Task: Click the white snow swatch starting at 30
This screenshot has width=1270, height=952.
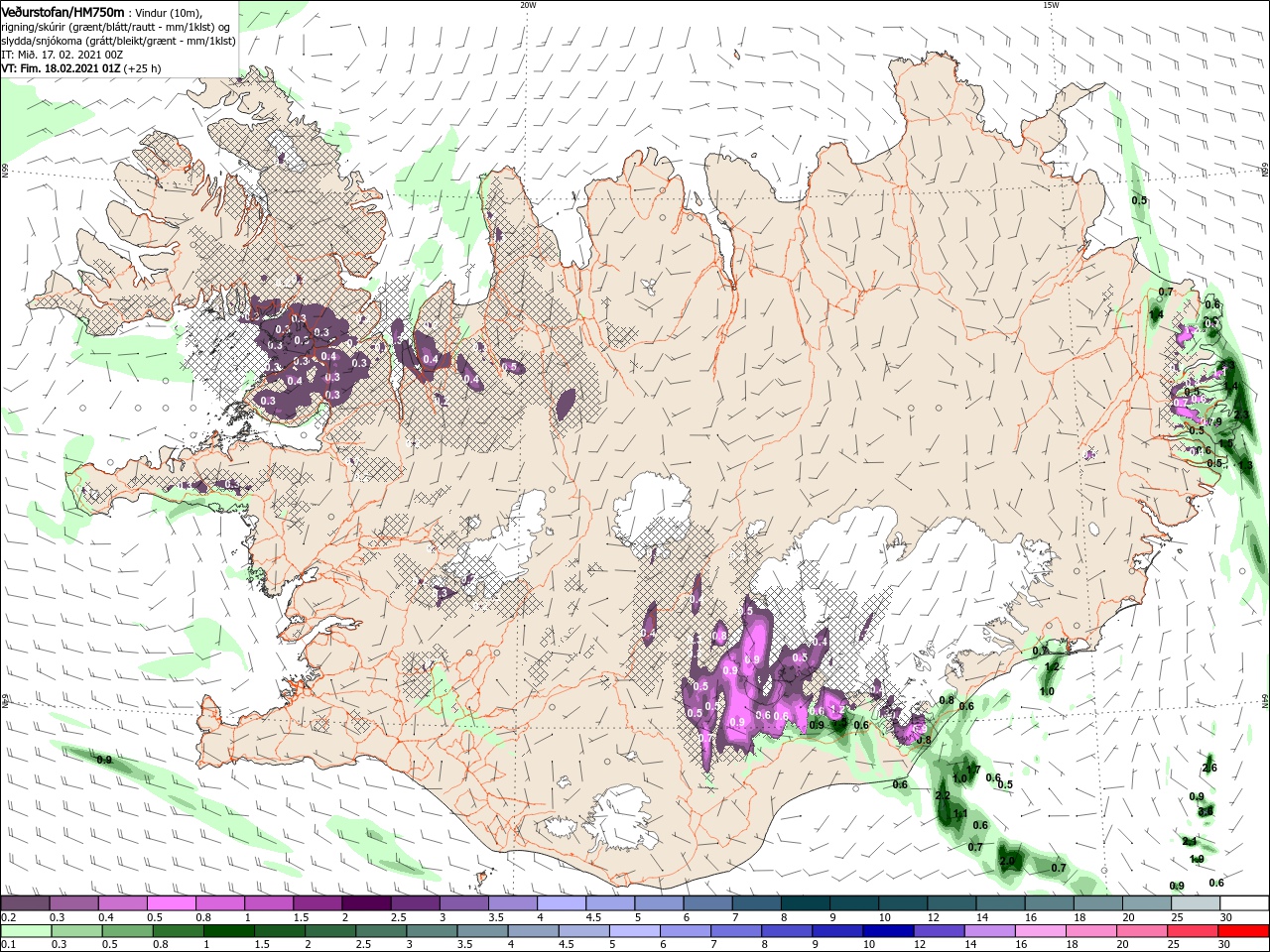Action: point(1243,903)
